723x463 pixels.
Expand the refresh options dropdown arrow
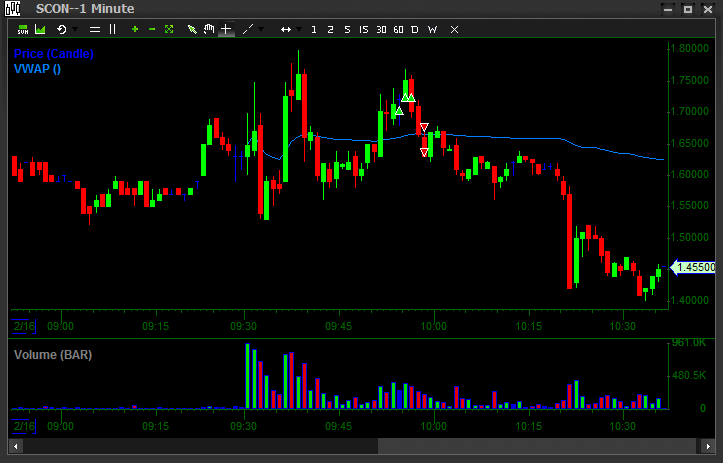[x=75, y=29]
